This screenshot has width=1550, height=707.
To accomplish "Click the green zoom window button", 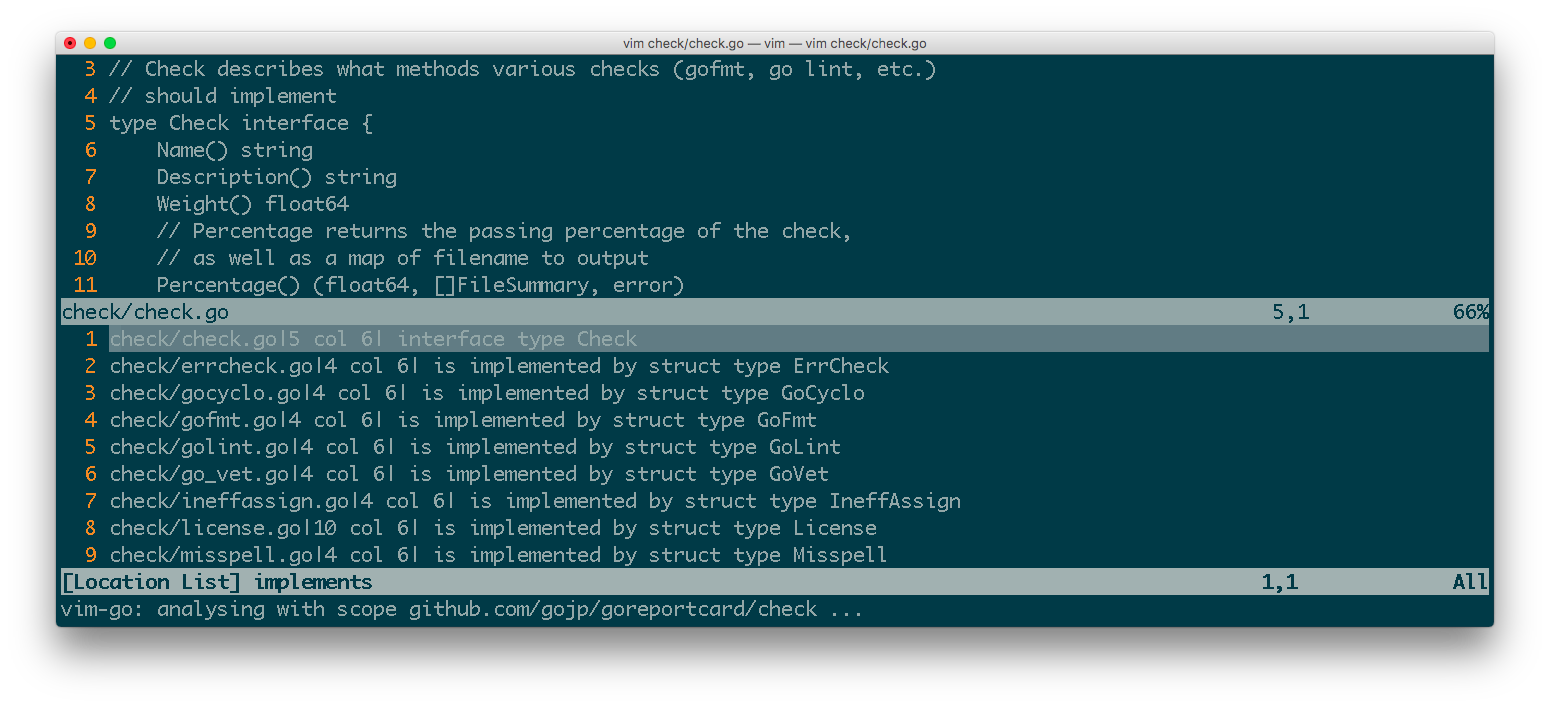I will [110, 43].
